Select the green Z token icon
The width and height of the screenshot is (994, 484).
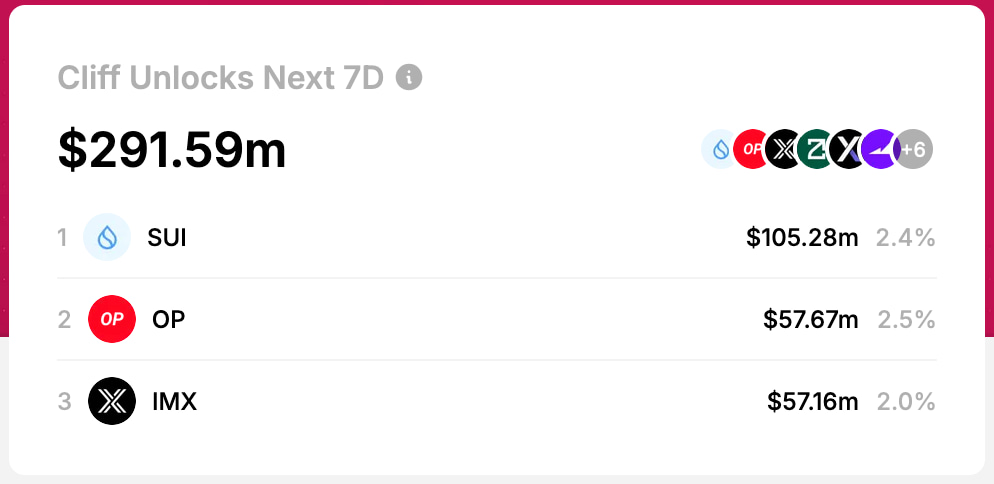tap(816, 149)
